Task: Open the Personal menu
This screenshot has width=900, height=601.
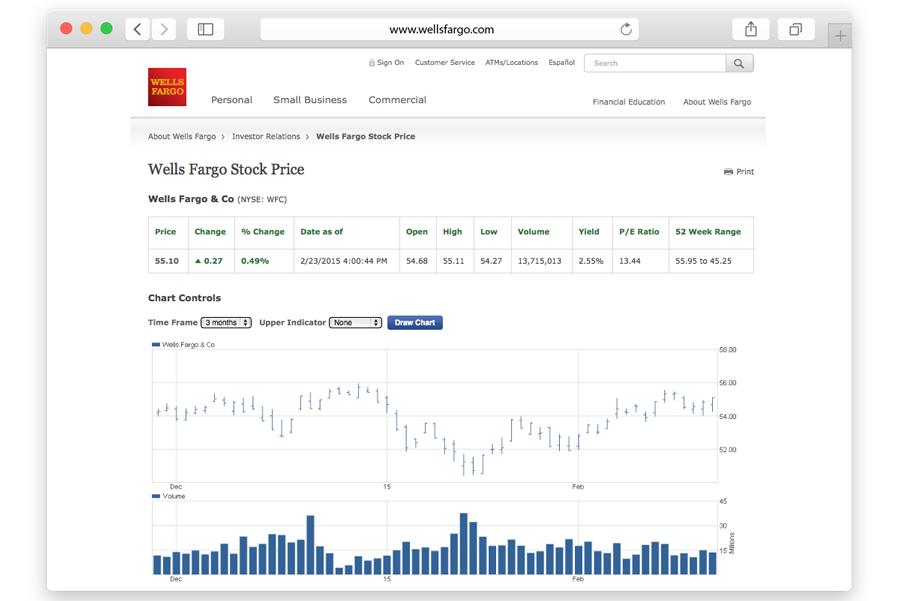Action: [x=231, y=100]
